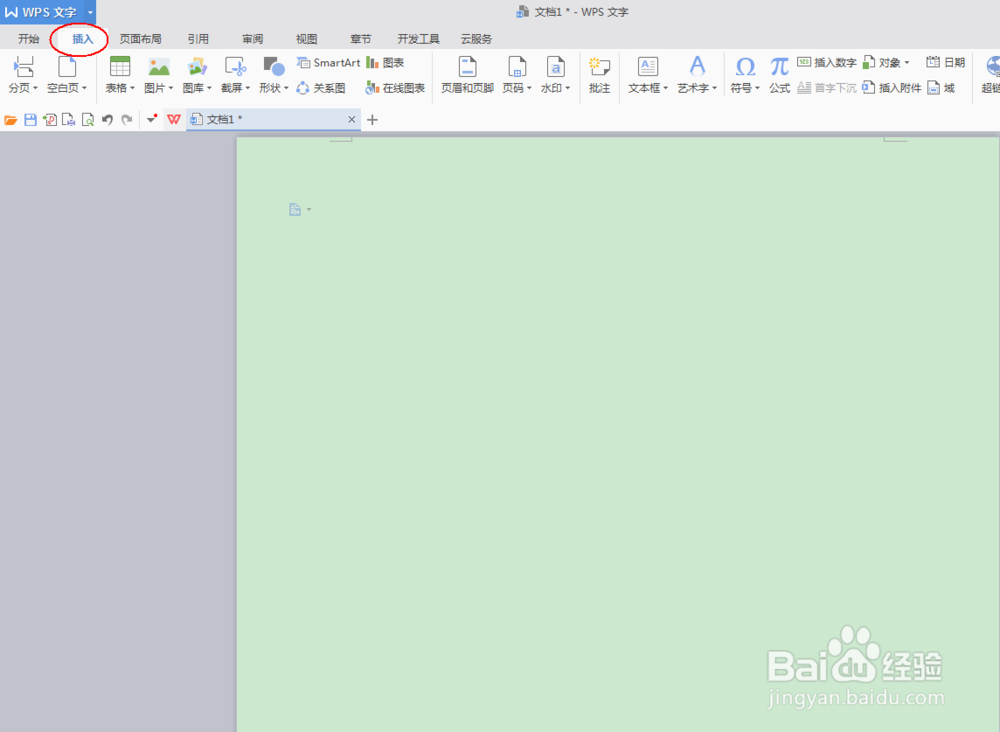Open the 开发工具 developer tools tab
Image resolution: width=1000 pixels, height=732 pixels.
418,39
